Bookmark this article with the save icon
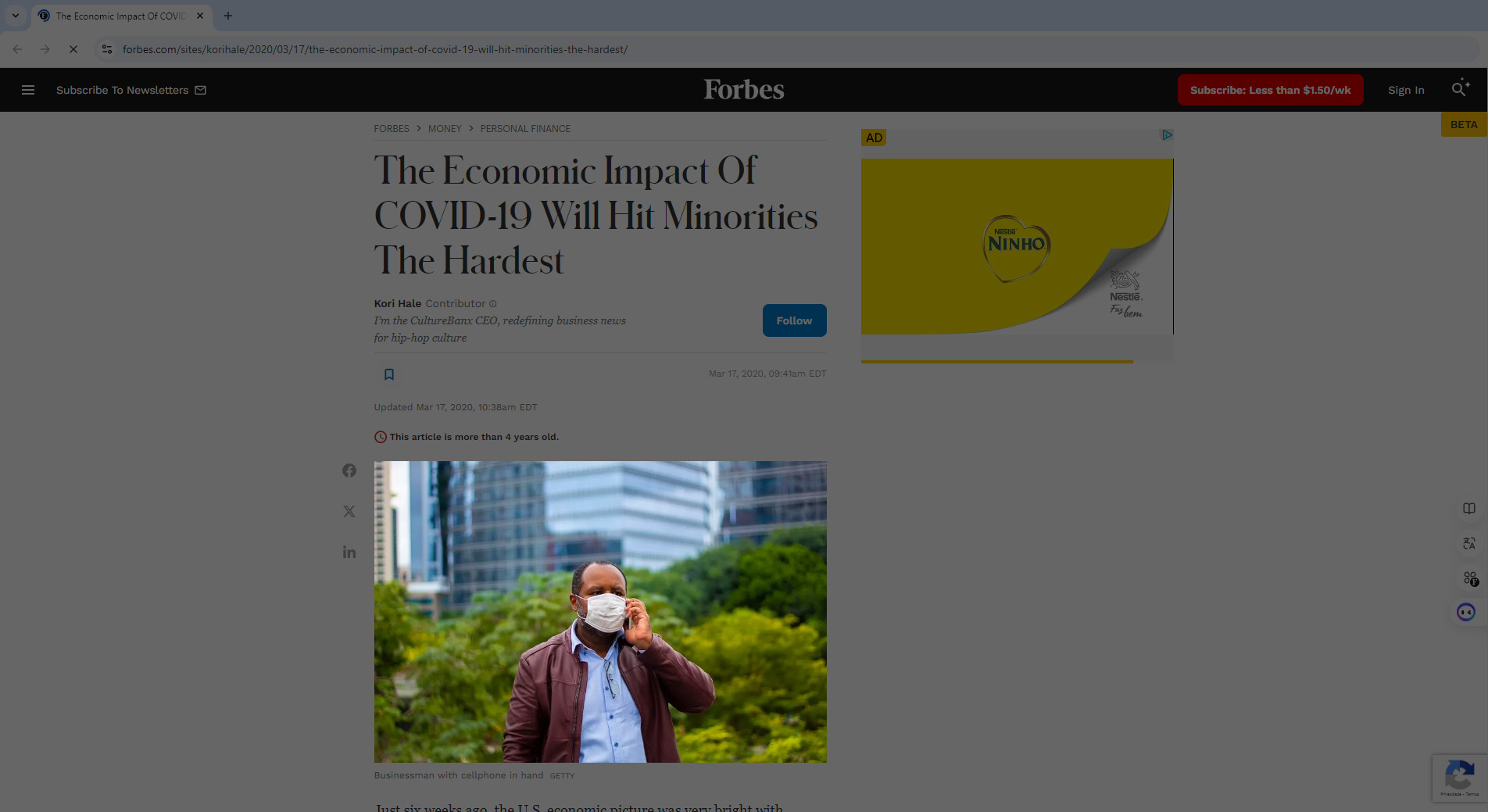The width and height of the screenshot is (1488, 812). tap(389, 374)
